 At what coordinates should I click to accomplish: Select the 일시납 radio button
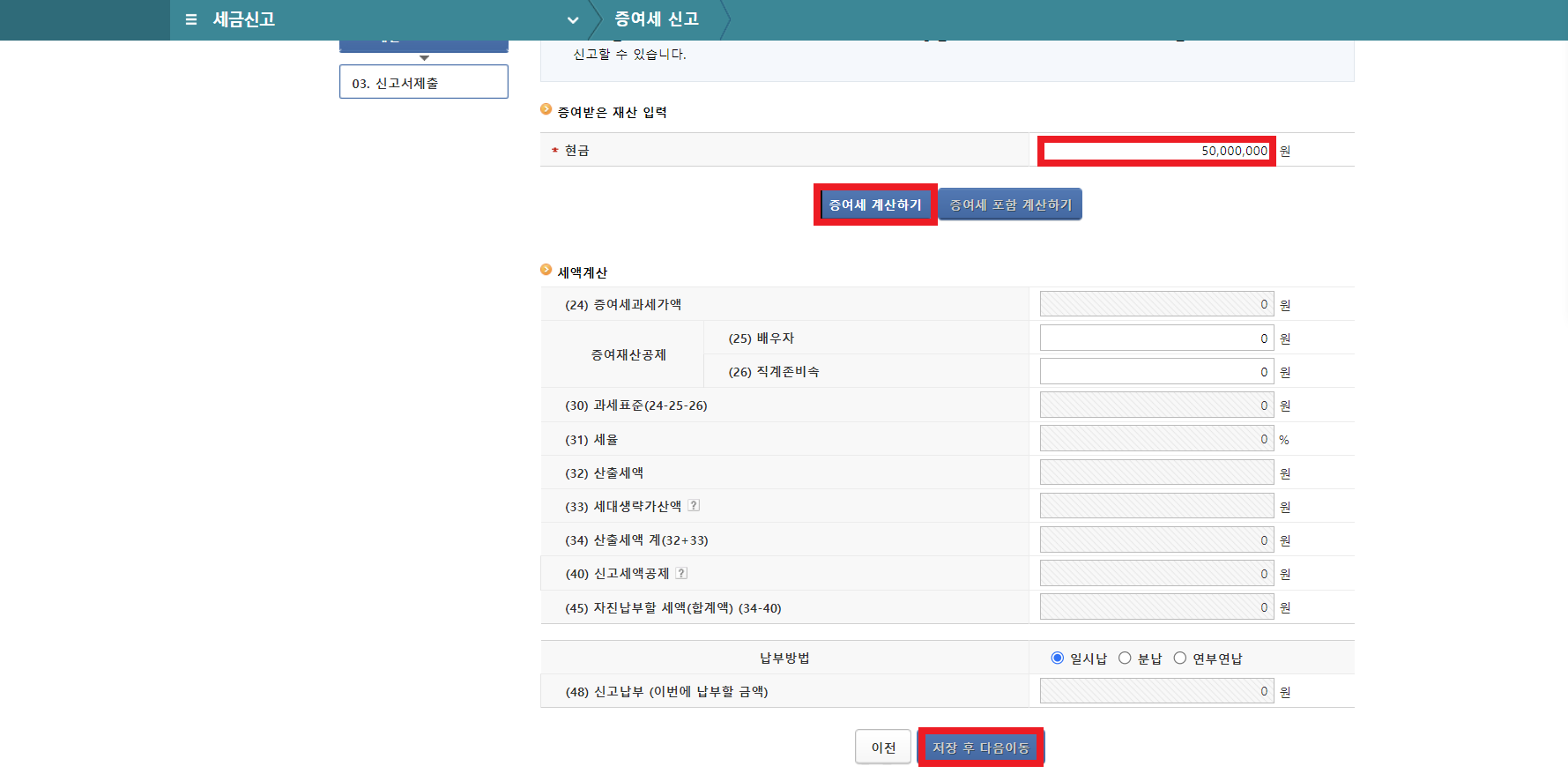pyautogui.click(x=1057, y=658)
